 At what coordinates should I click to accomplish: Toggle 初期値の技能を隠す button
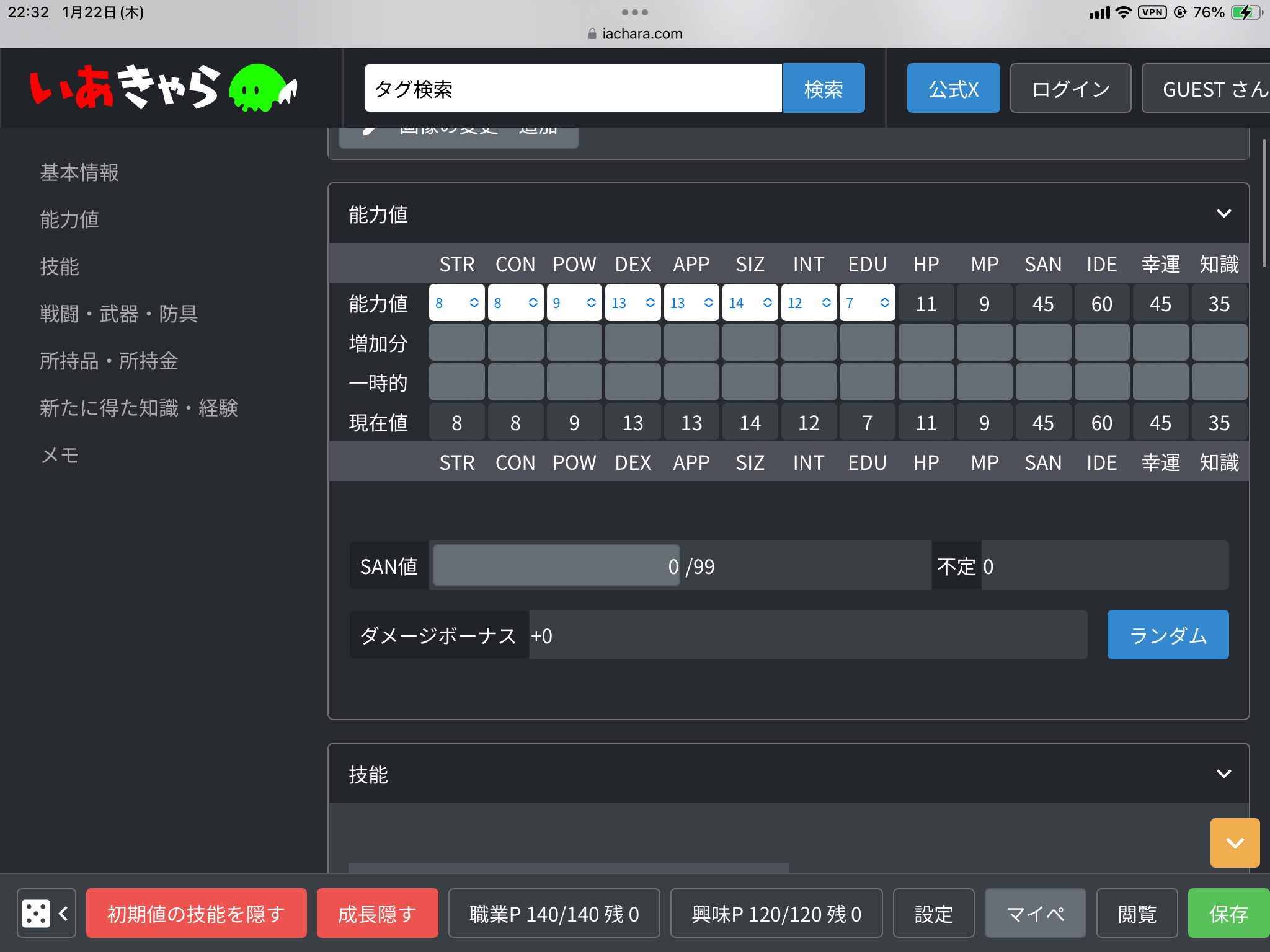196,913
